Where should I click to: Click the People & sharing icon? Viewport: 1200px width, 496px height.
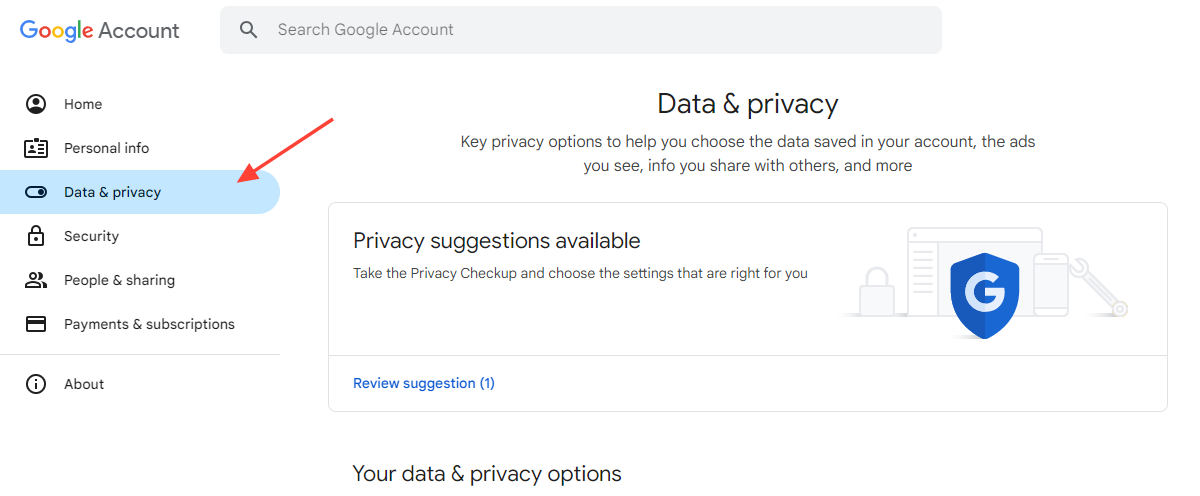point(36,280)
